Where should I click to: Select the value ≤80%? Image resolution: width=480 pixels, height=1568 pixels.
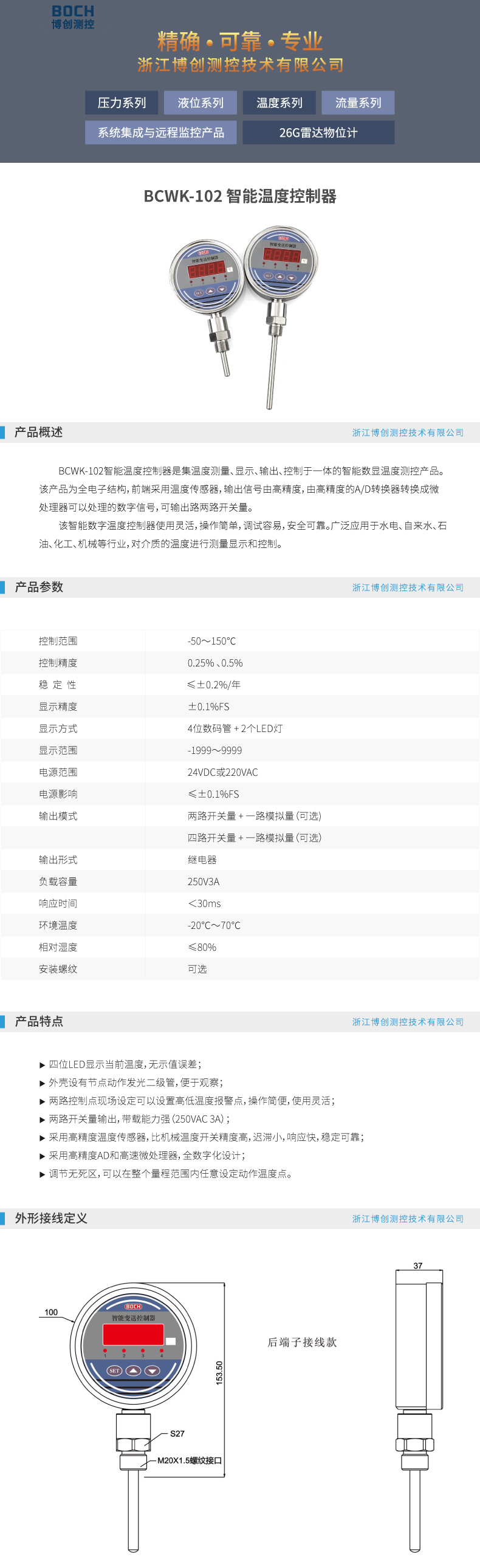click(x=202, y=948)
